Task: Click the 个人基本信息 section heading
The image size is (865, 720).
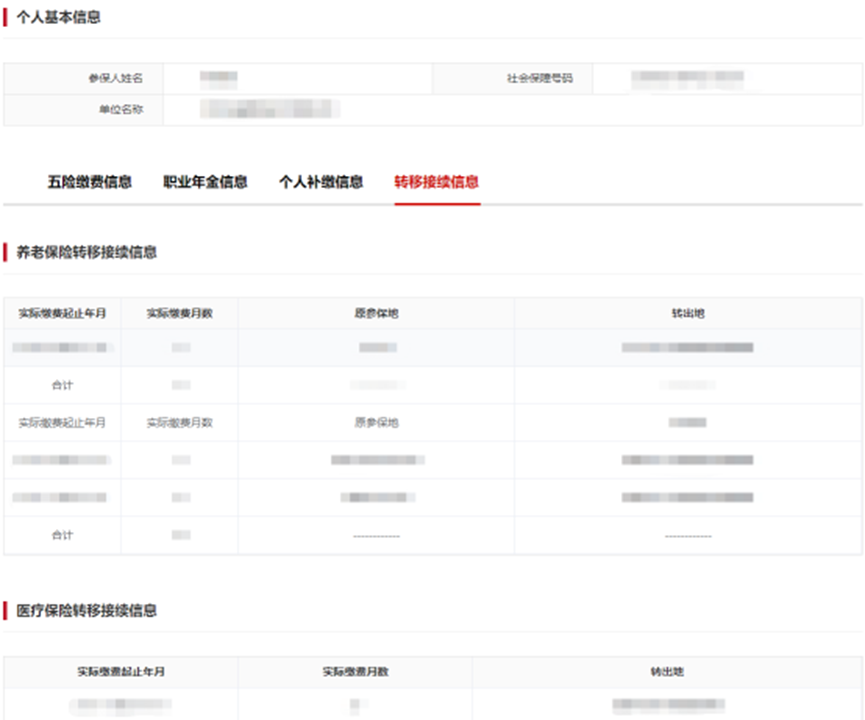Action: click(59, 17)
